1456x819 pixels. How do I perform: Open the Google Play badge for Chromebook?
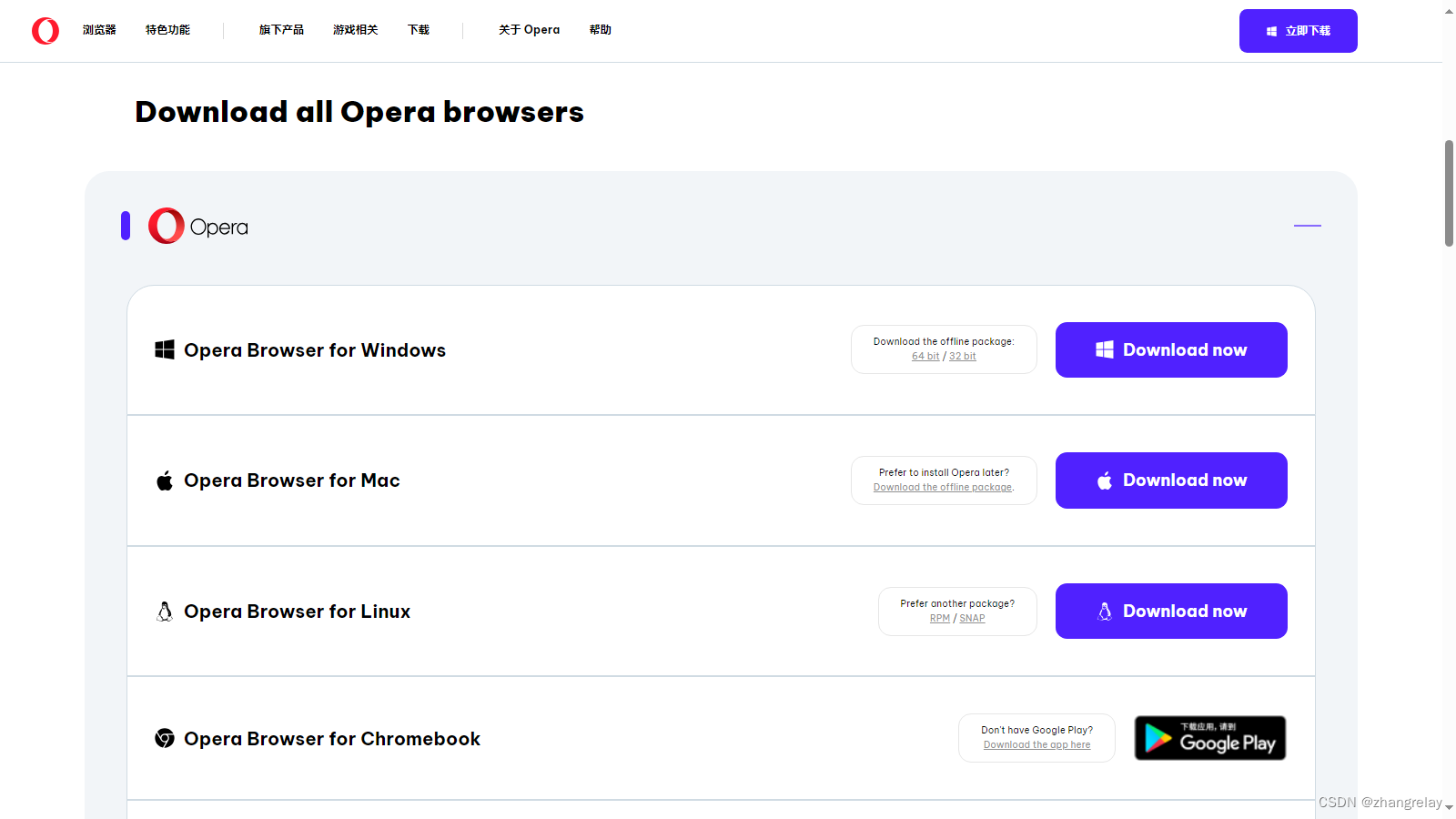click(x=1210, y=738)
